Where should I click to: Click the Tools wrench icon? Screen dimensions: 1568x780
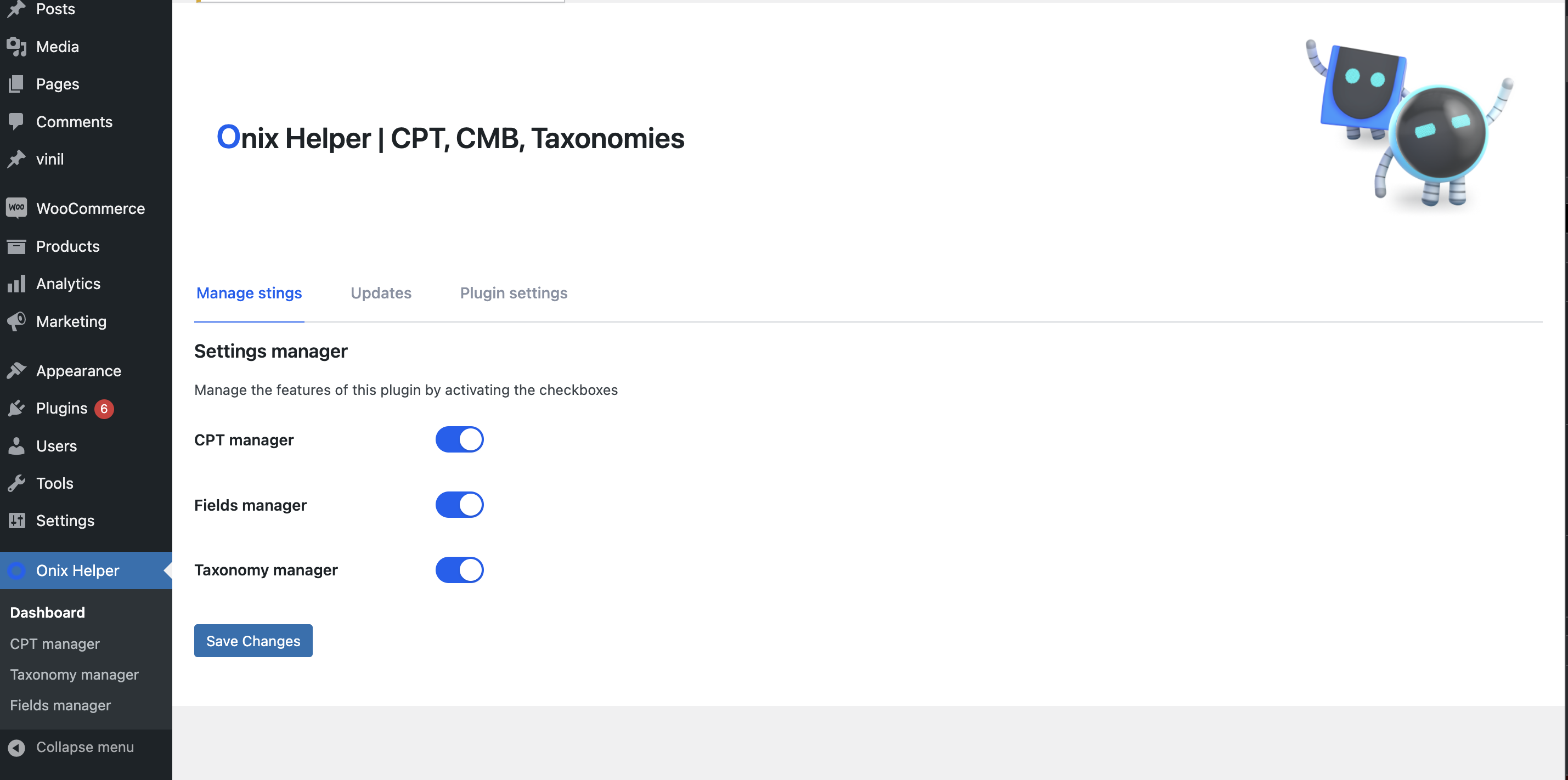click(x=16, y=483)
